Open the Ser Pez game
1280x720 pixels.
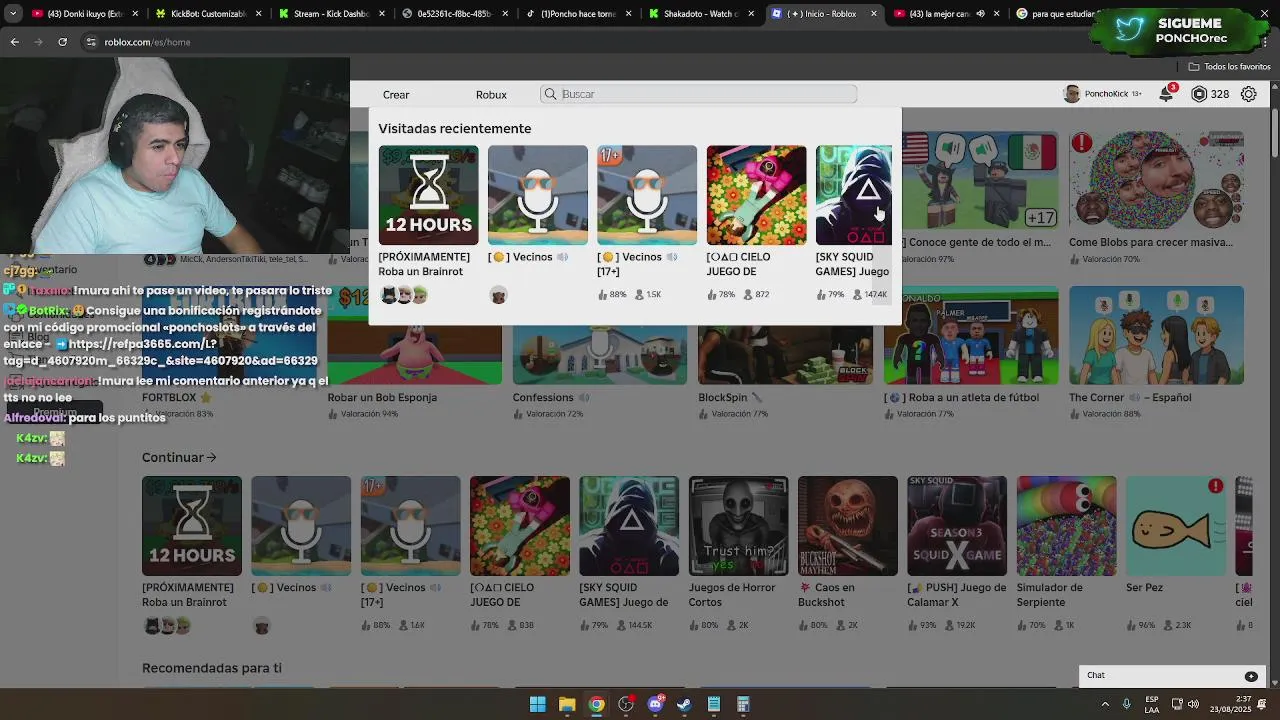click(1176, 526)
